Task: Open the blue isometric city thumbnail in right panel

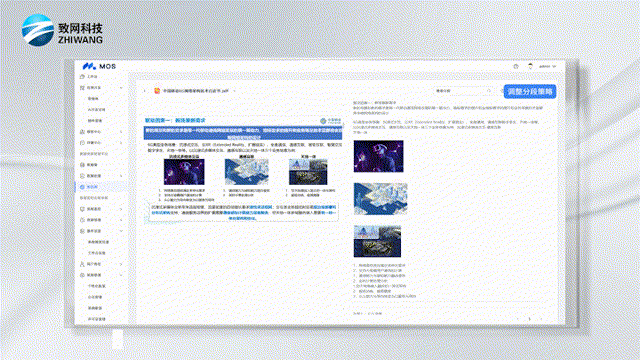Action: click(x=380, y=199)
